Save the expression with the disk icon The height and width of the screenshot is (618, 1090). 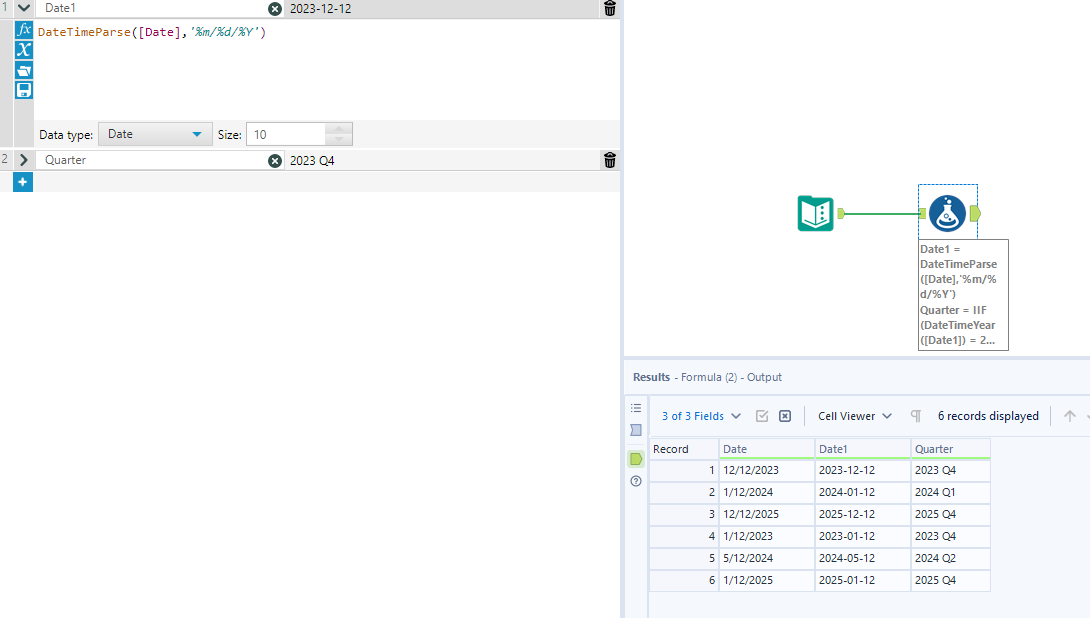coord(23,89)
